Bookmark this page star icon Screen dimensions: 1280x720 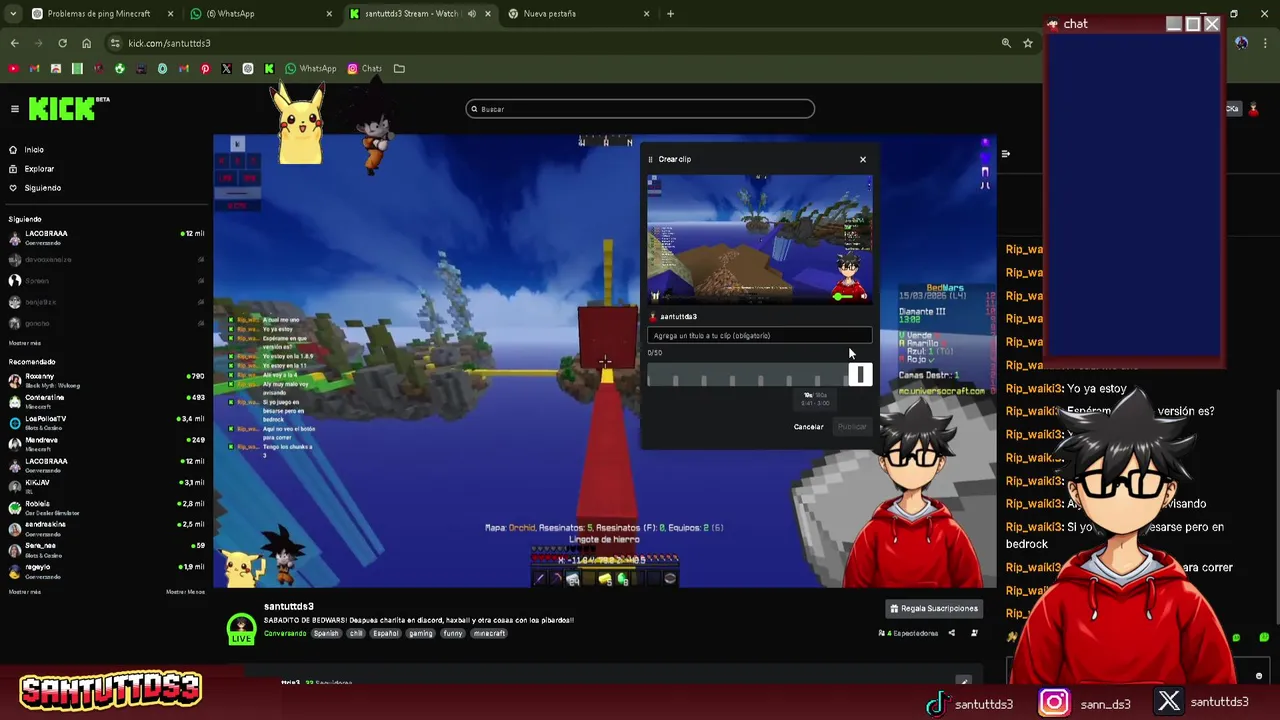(1027, 43)
